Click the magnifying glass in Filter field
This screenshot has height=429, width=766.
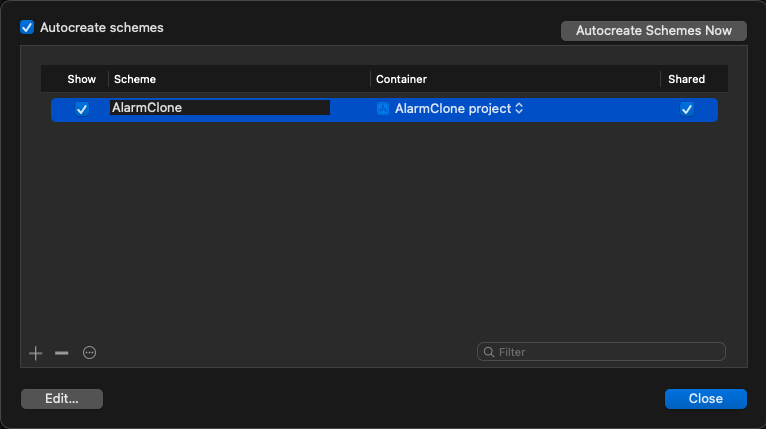[489, 352]
